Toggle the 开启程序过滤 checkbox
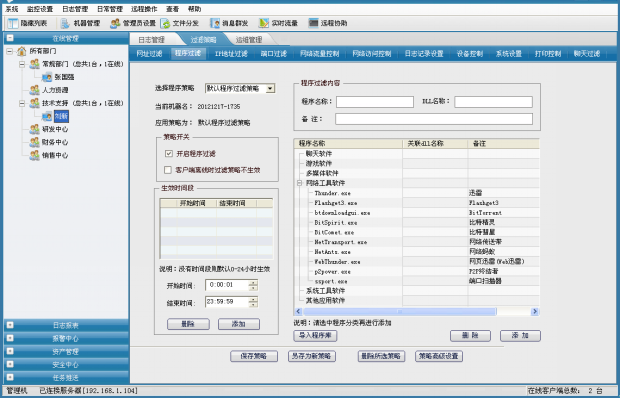This screenshot has width=620, height=398. (169, 153)
